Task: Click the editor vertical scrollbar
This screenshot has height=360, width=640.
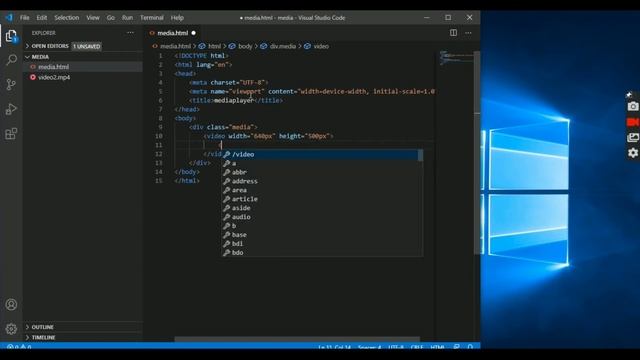Action: pos(477,153)
